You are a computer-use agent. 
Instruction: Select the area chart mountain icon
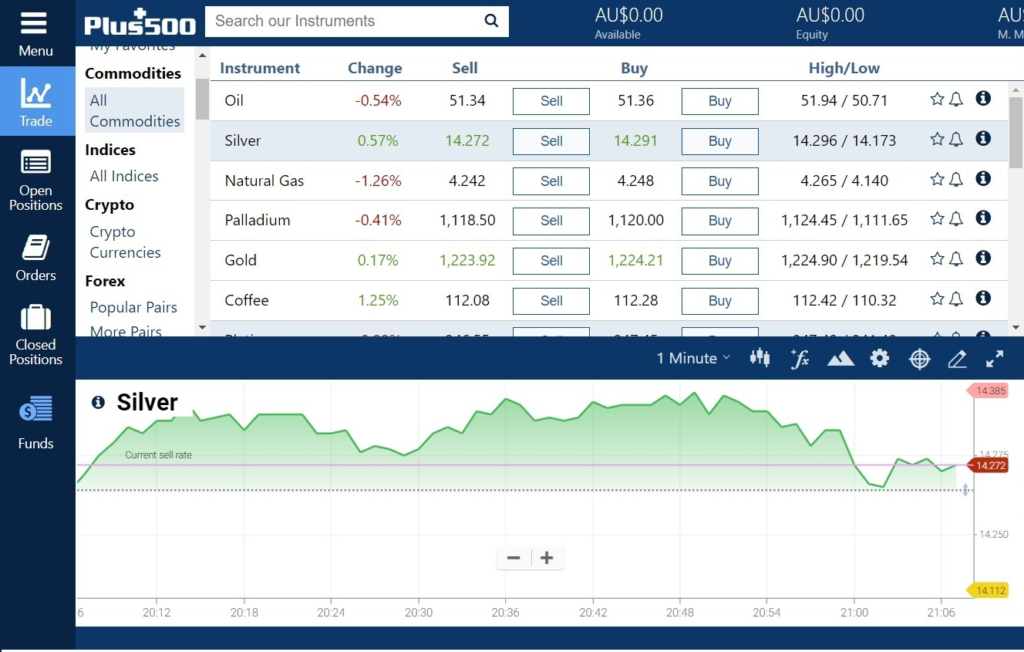(x=840, y=358)
